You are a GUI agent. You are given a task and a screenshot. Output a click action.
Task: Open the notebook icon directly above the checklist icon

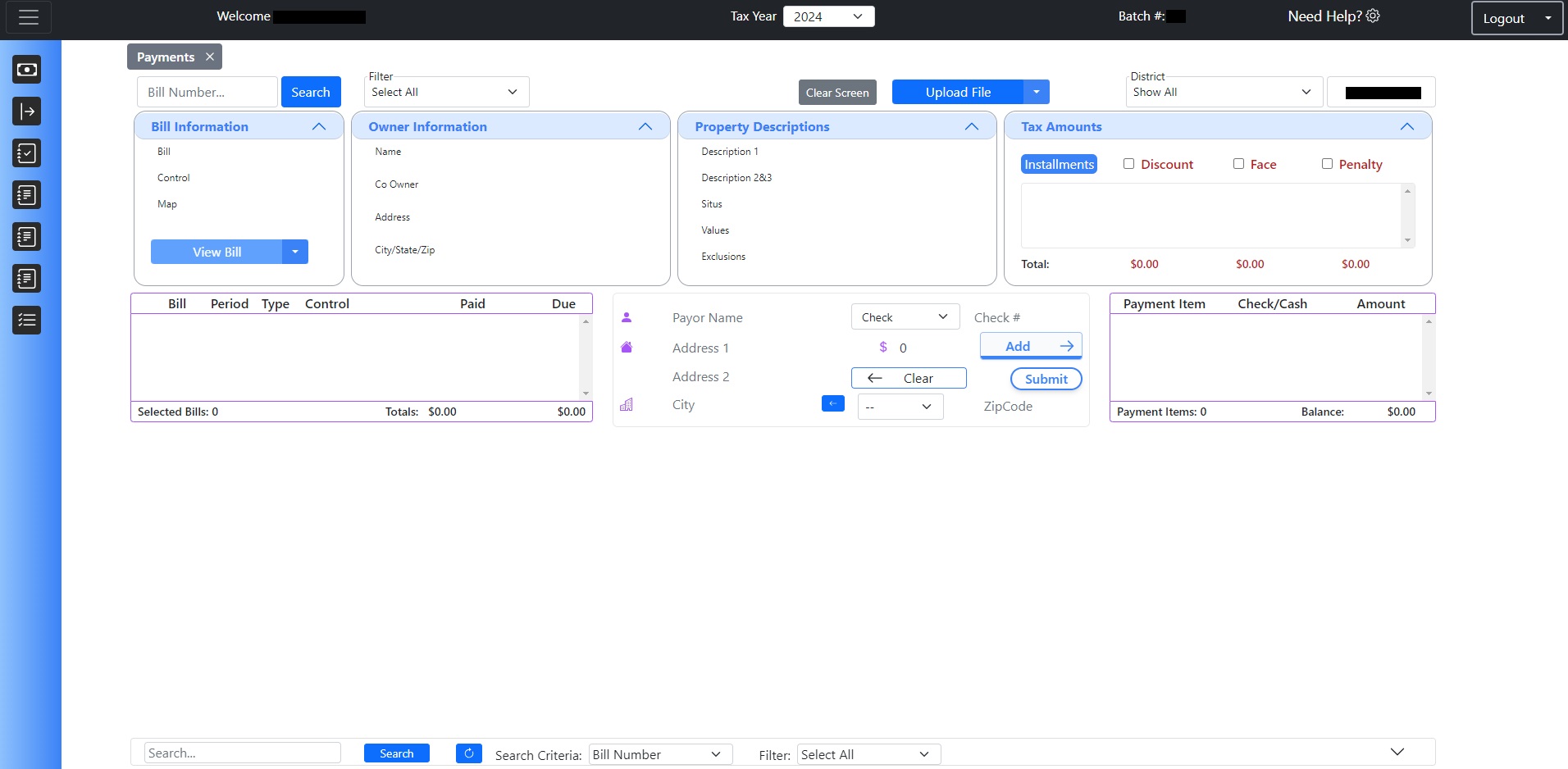click(x=27, y=279)
